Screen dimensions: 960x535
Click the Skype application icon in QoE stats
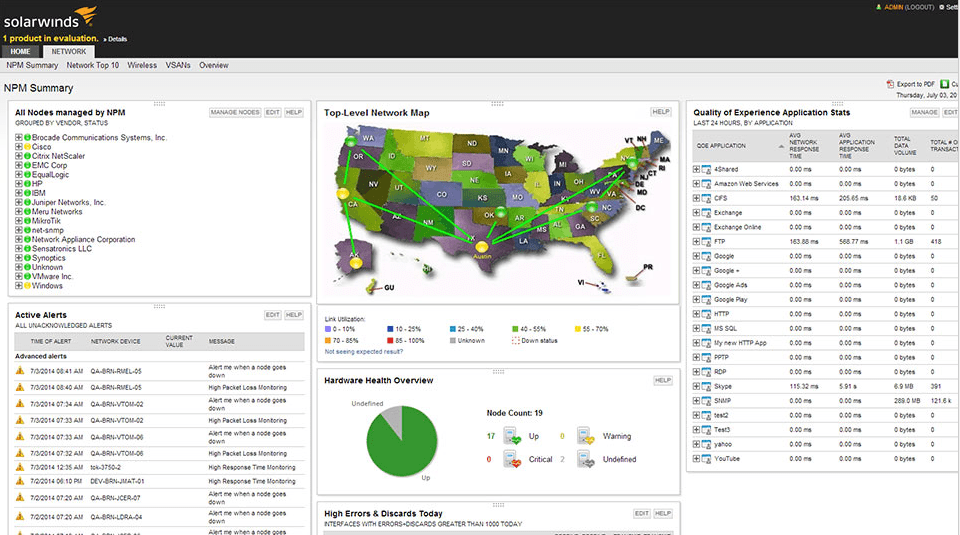[706, 385]
